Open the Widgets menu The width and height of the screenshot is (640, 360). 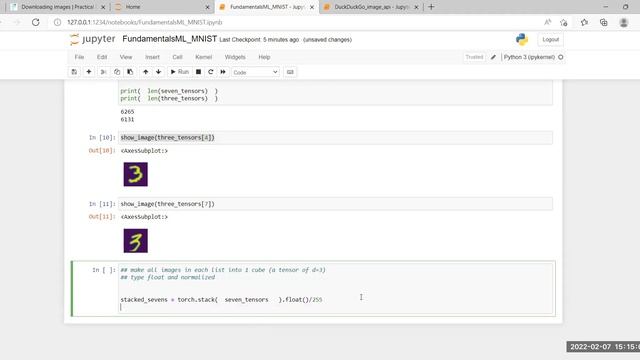point(235,57)
